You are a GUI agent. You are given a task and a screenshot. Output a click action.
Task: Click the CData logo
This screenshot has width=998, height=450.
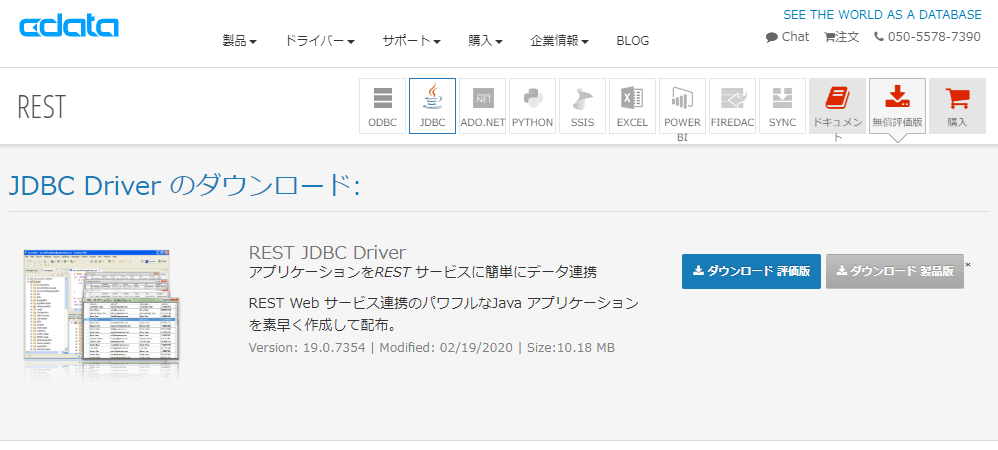tap(69, 27)
